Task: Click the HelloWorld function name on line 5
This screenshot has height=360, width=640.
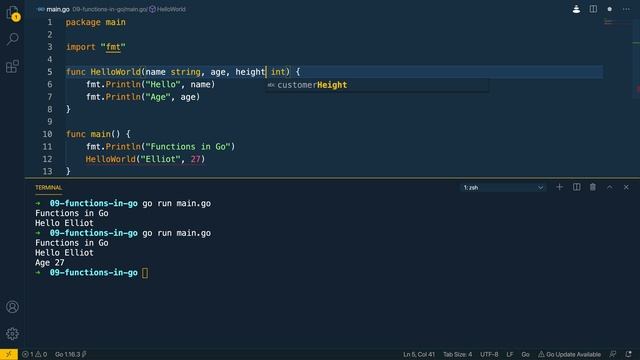Action: 116,72
